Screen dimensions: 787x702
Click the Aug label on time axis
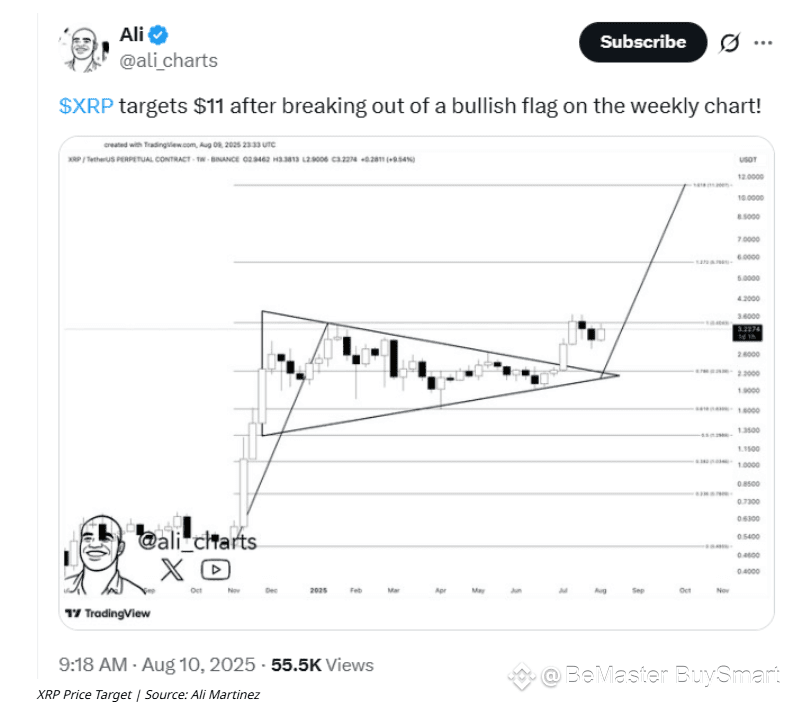(x=601, y=591)
